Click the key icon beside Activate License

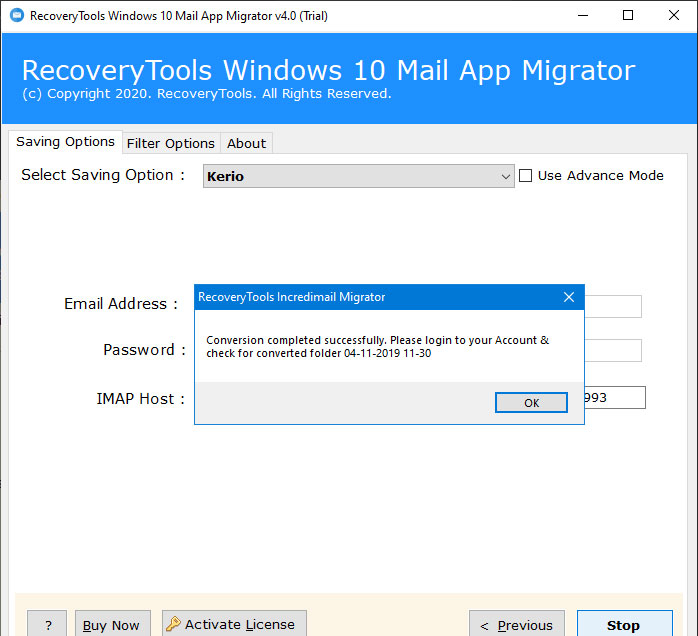click(x=172, y=624)
